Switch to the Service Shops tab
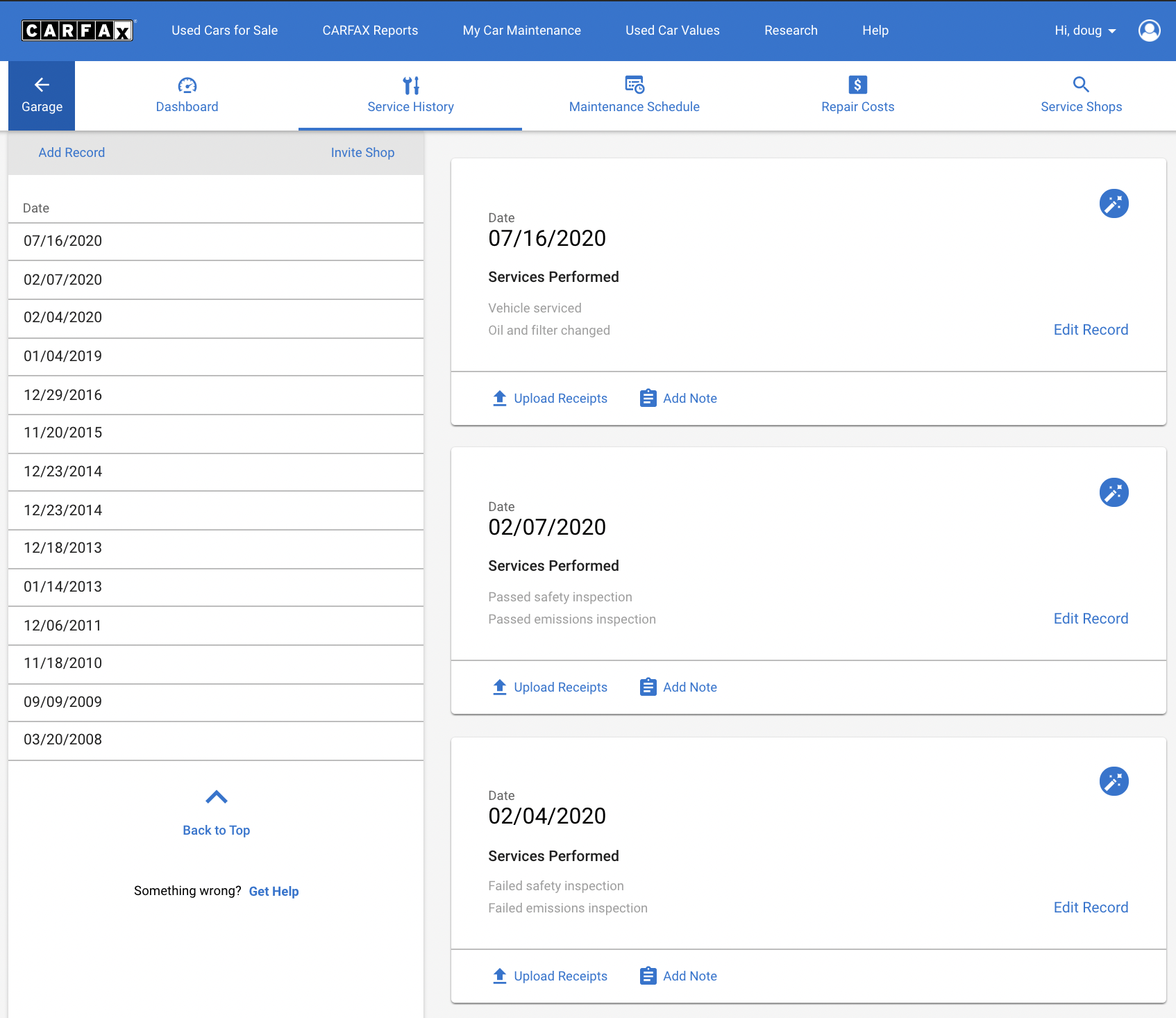 [1081, 96]
